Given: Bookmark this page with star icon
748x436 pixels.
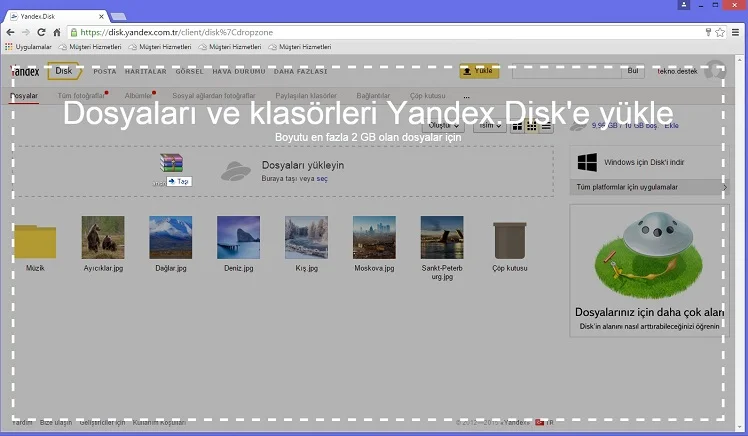Looking at the screenshot, I should (720, 32).
